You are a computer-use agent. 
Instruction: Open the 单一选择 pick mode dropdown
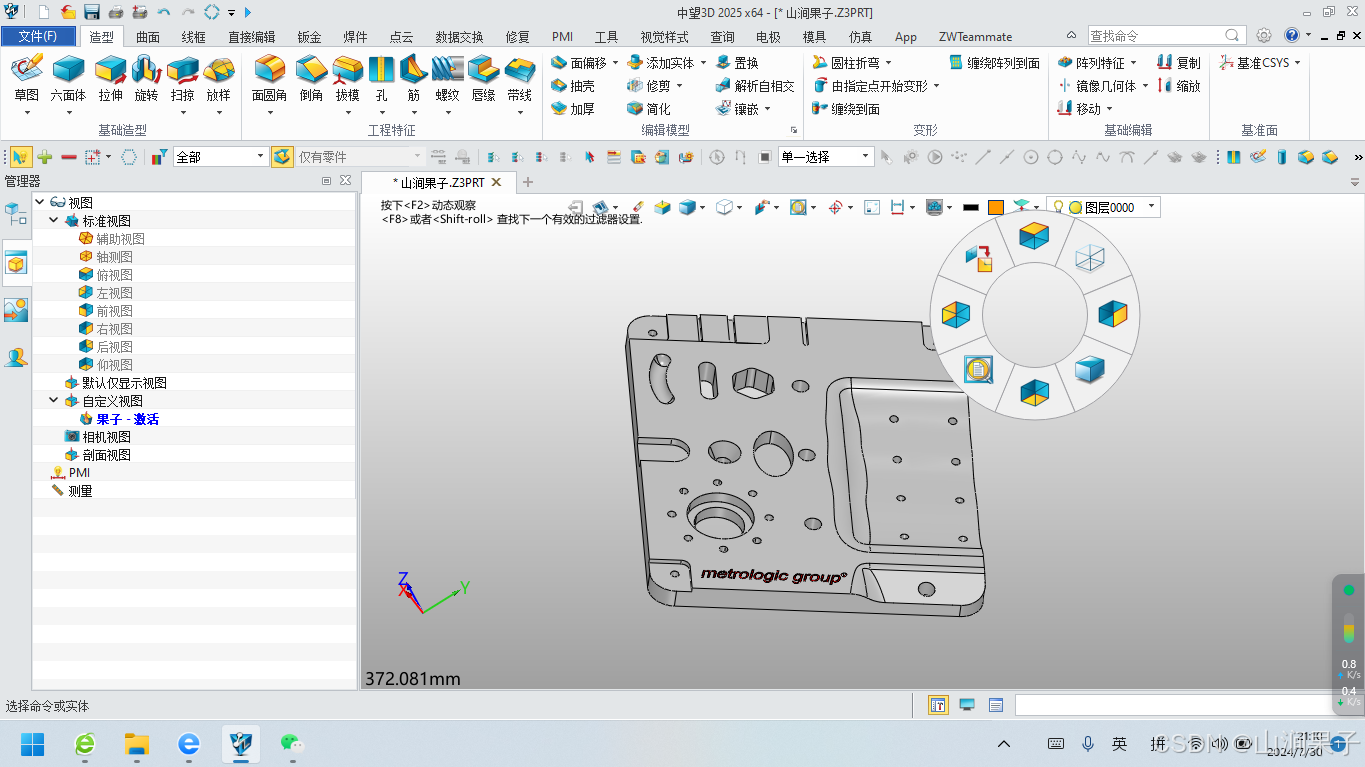click(866, 157)
